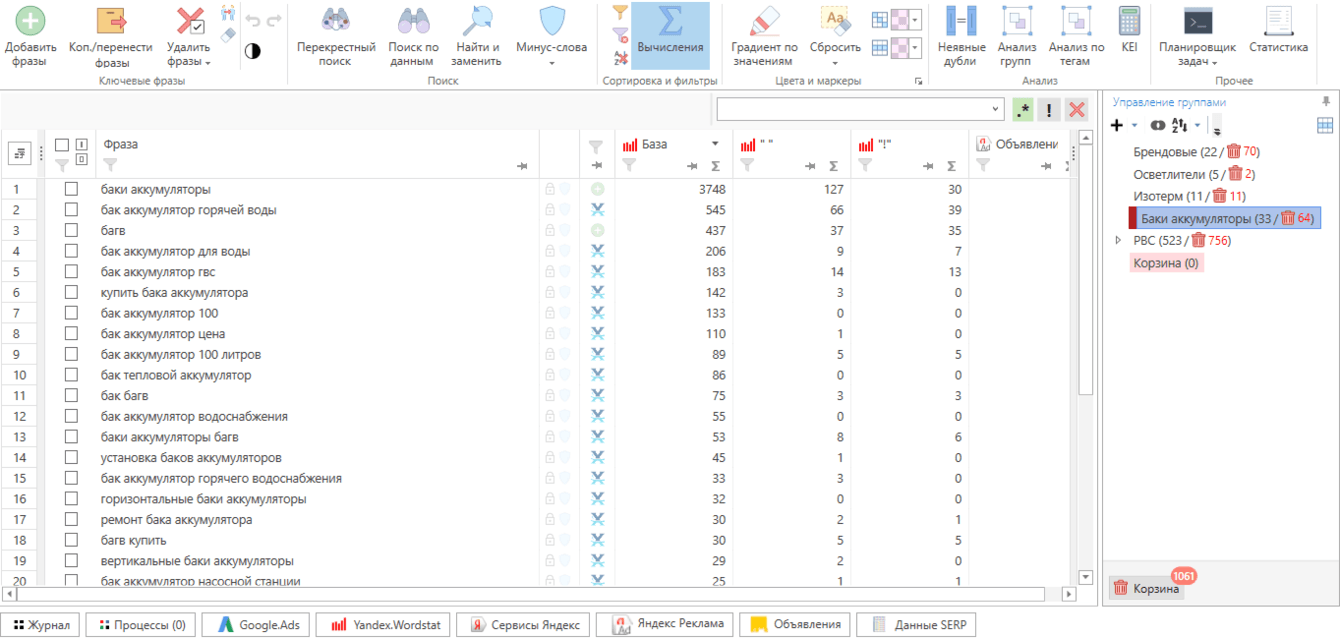The width and height of the screenshot is (1340, 638).
Task: Open the База column dropdown arrow
Action: click(x=715, y=145)
